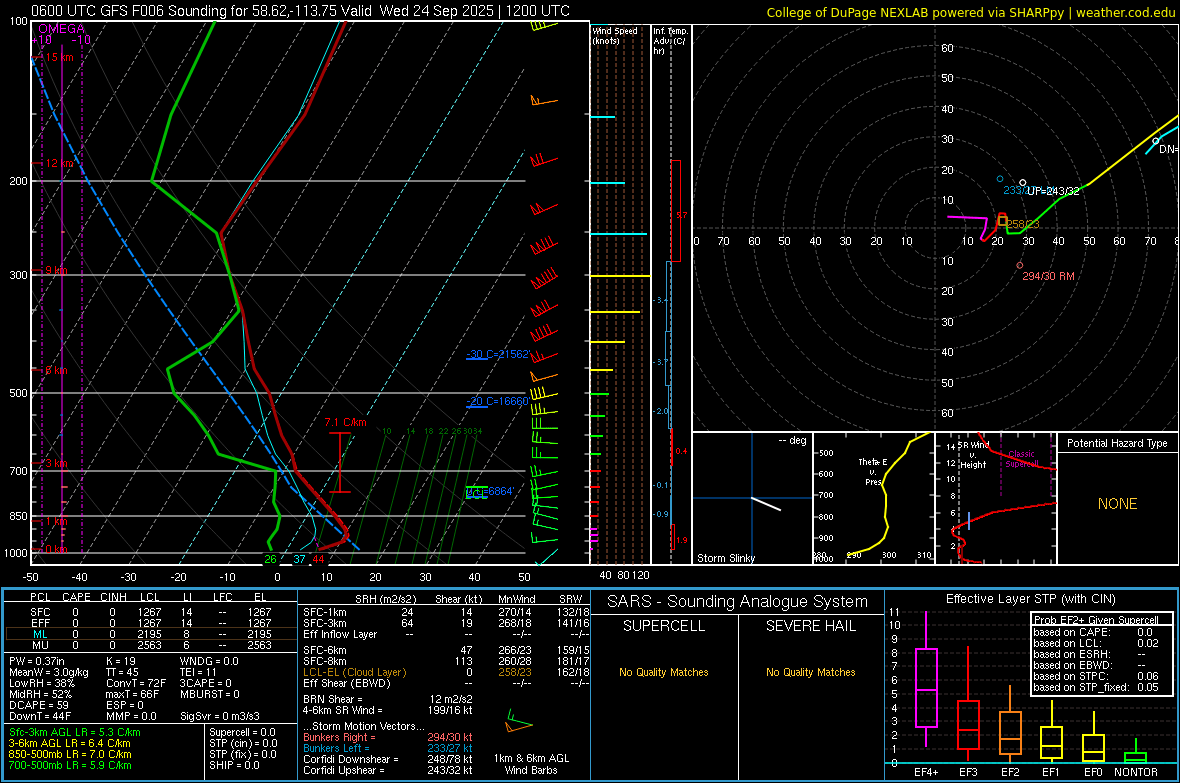Click the -20 C=16660' level label

pos(498,401)
